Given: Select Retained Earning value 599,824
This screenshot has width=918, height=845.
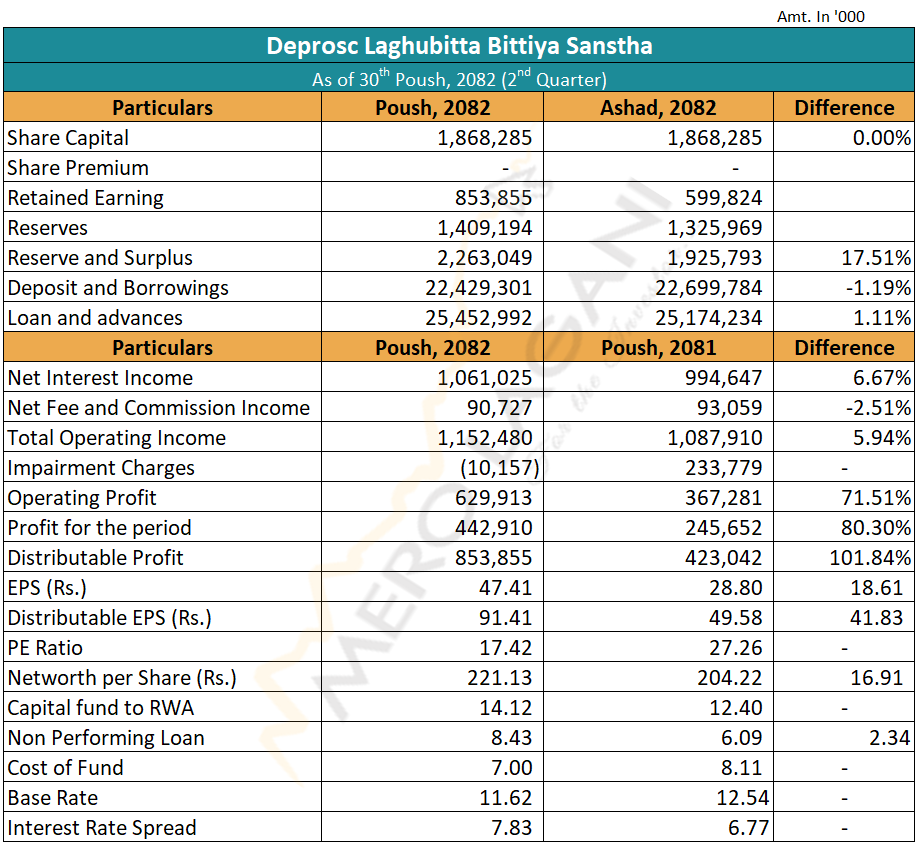Looking at the screenshot, I should click(x=724, y=198).
